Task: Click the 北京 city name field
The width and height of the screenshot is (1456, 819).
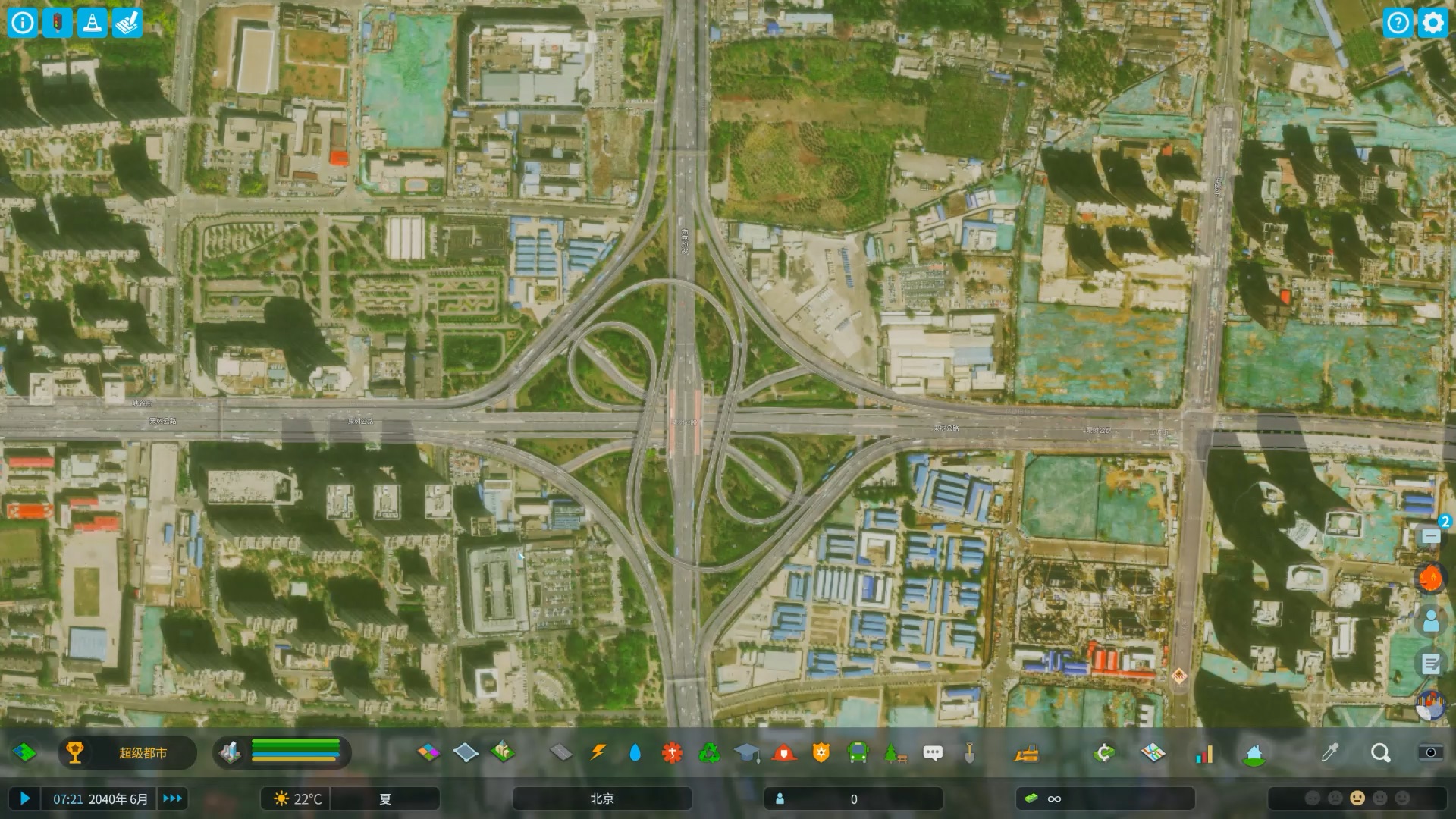Action: [602, 799]
